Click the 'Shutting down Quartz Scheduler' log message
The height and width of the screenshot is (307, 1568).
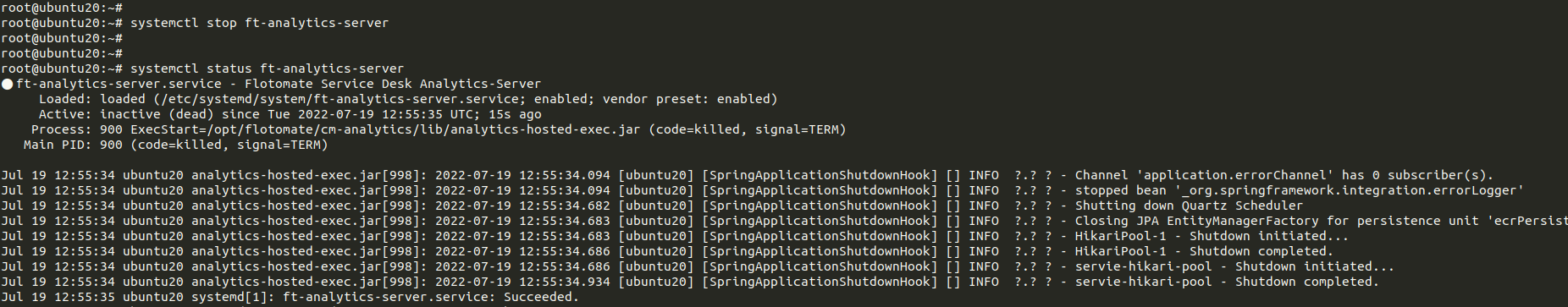1189,206
